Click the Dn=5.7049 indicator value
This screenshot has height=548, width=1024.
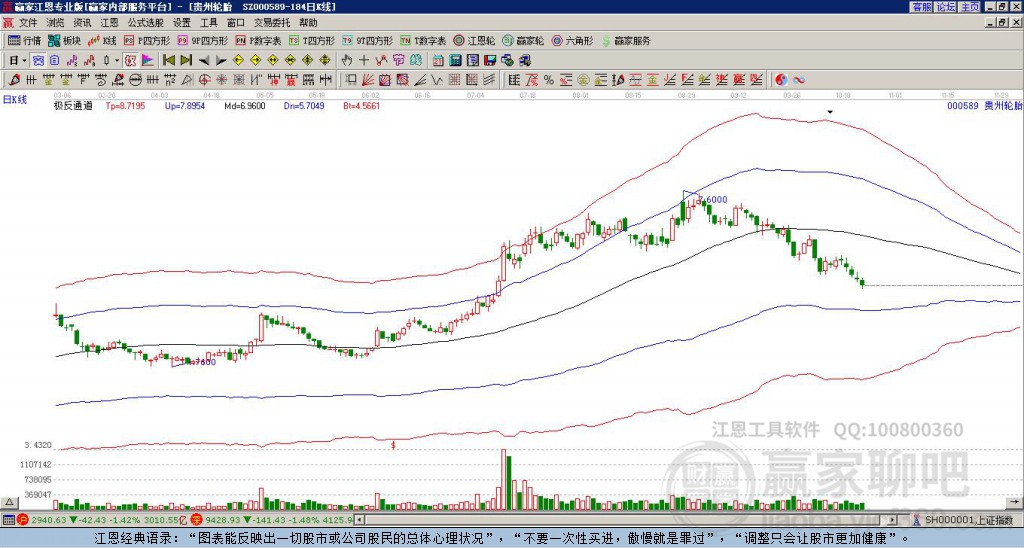[304, 105]
